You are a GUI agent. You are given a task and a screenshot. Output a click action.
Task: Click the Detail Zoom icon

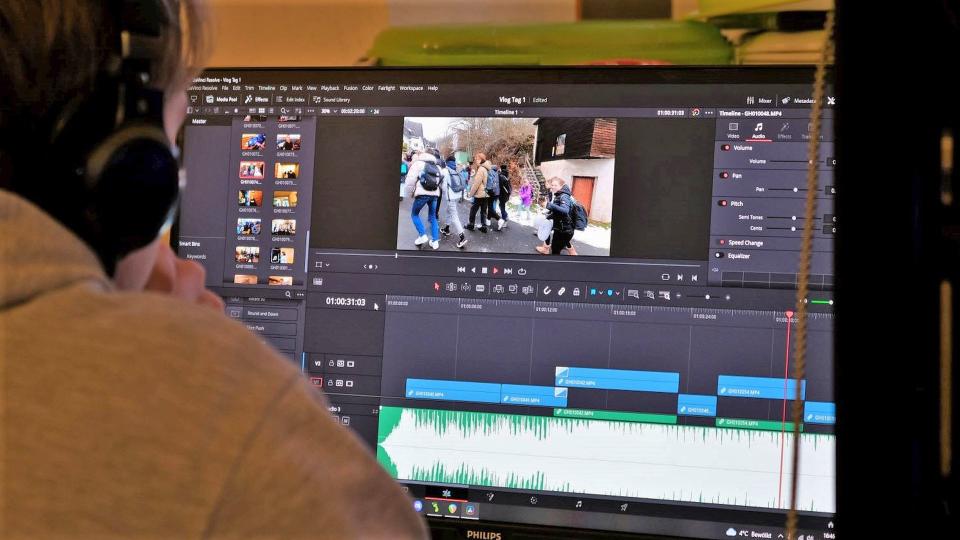[x=650, y=294]
